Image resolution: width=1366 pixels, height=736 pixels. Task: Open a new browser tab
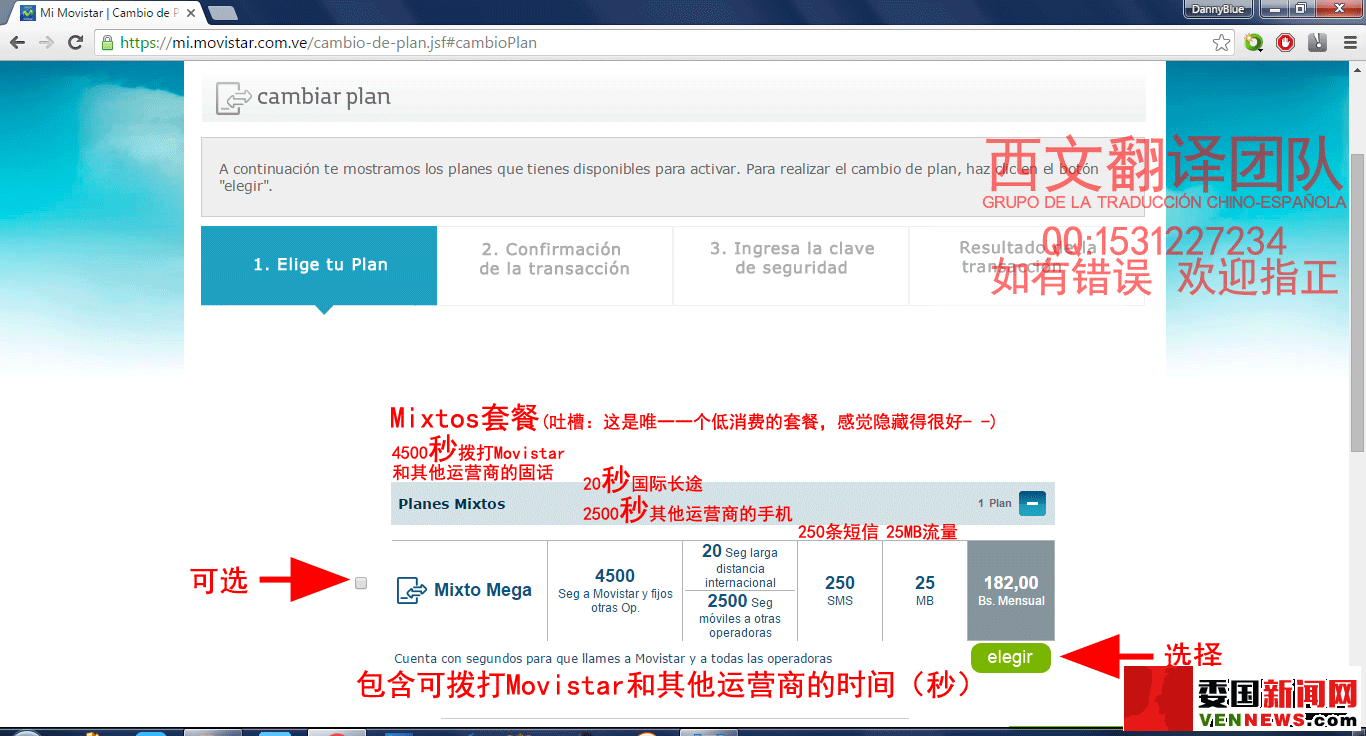point(222,13)
